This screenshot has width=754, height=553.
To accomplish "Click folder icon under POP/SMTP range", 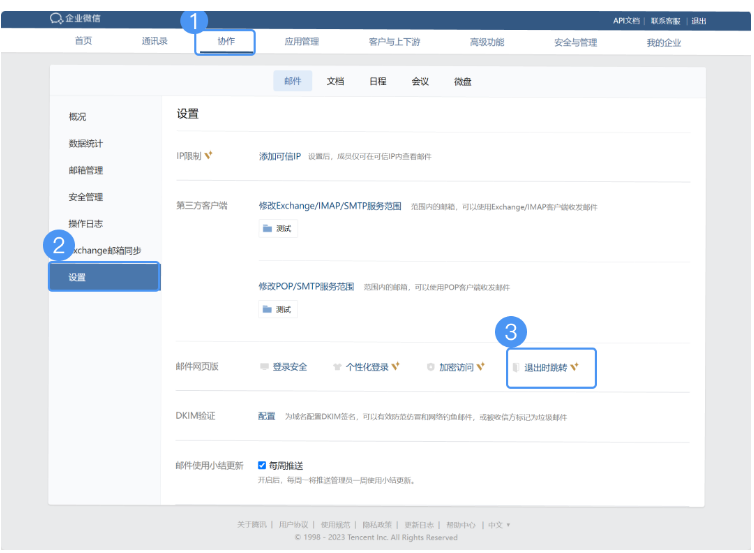I will point(267,309).
